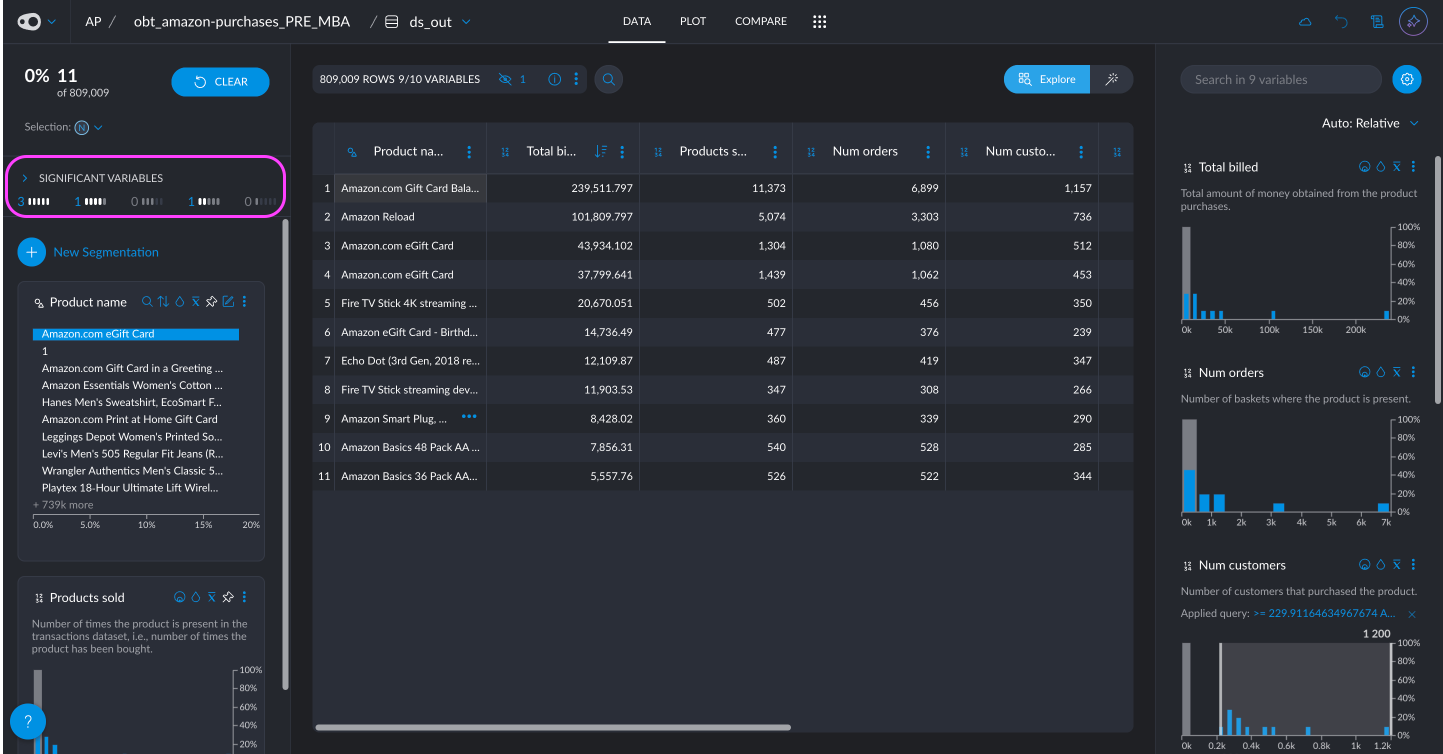This screenshot has width=1443, height=754.
Task: Open the cloud sync icon
Action: tap(1305, 21)
